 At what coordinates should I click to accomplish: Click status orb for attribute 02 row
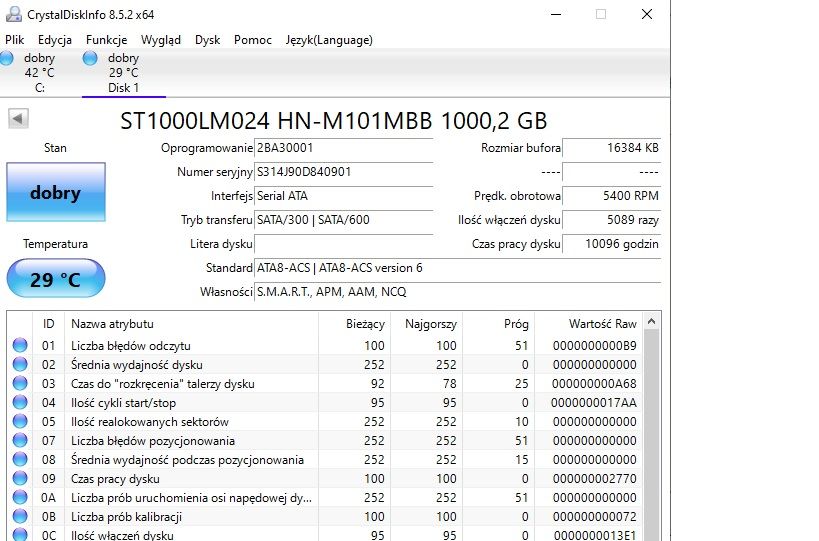20,364
